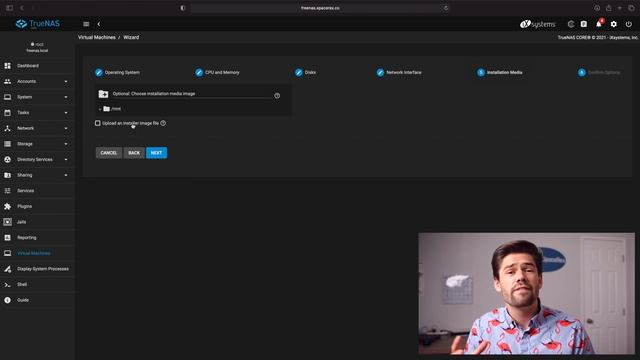Viewport: 640px width, 360px height.
Task: Click the TrueNAS logo
Action: tap(38, 24)
